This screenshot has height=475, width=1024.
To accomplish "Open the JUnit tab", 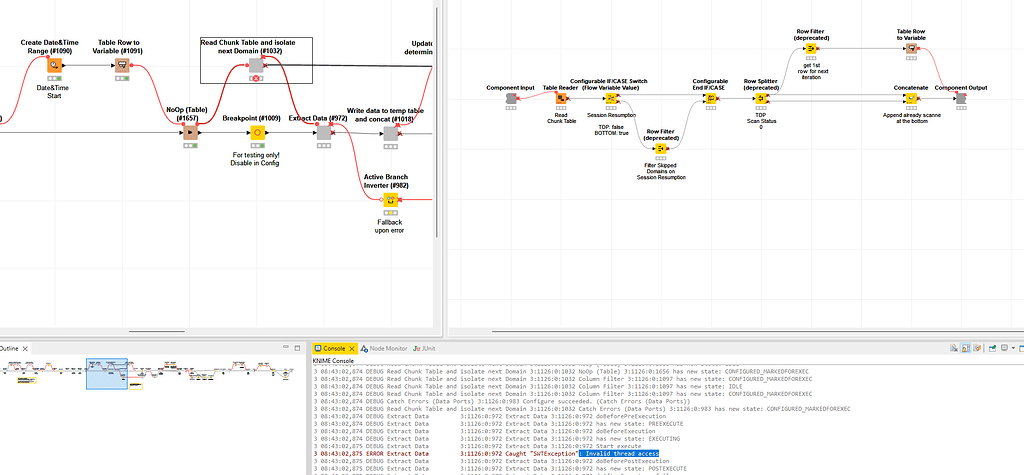I will pos(427,348).
